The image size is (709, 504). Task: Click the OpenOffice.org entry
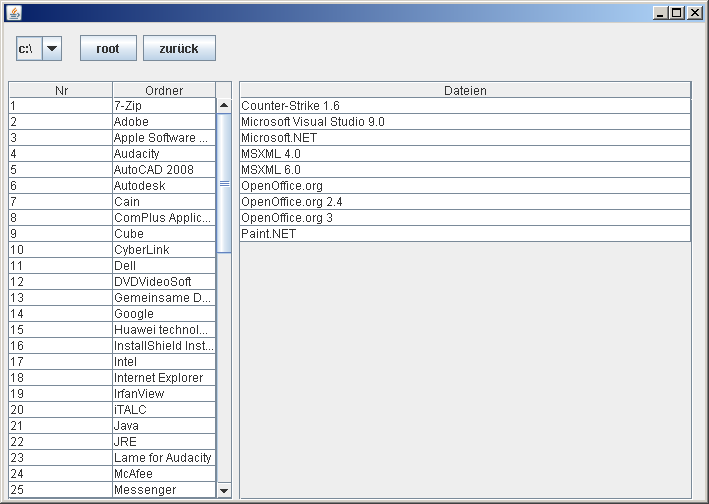click(465, 186)
